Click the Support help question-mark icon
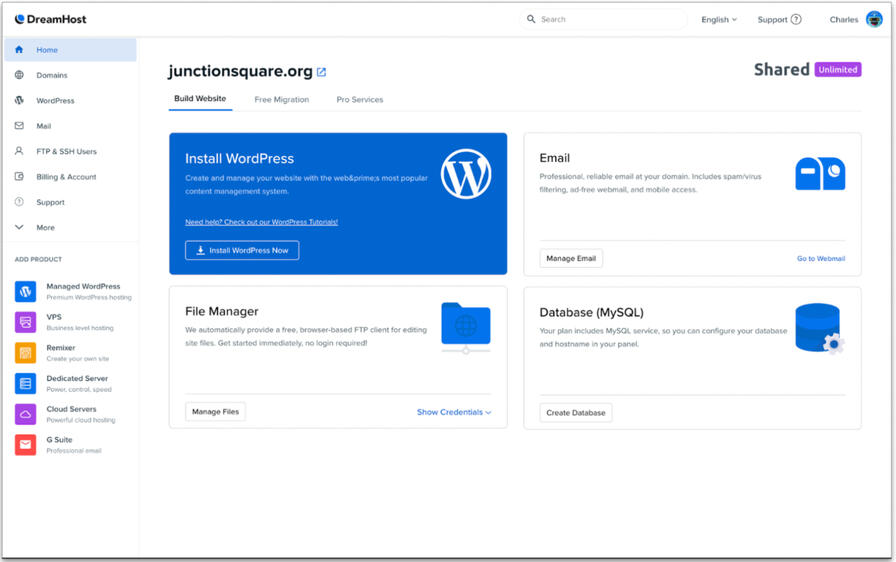Screen dimensions: 896x562 tap(796, 19)
